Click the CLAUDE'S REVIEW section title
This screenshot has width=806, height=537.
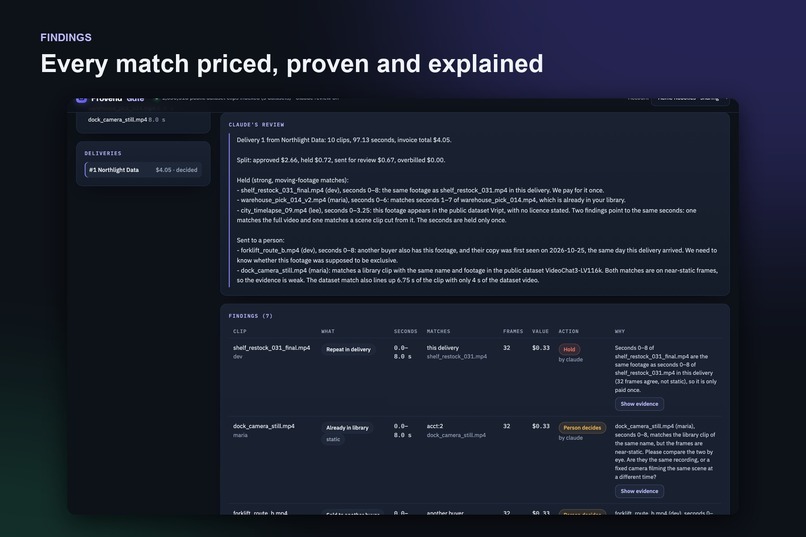257,125
